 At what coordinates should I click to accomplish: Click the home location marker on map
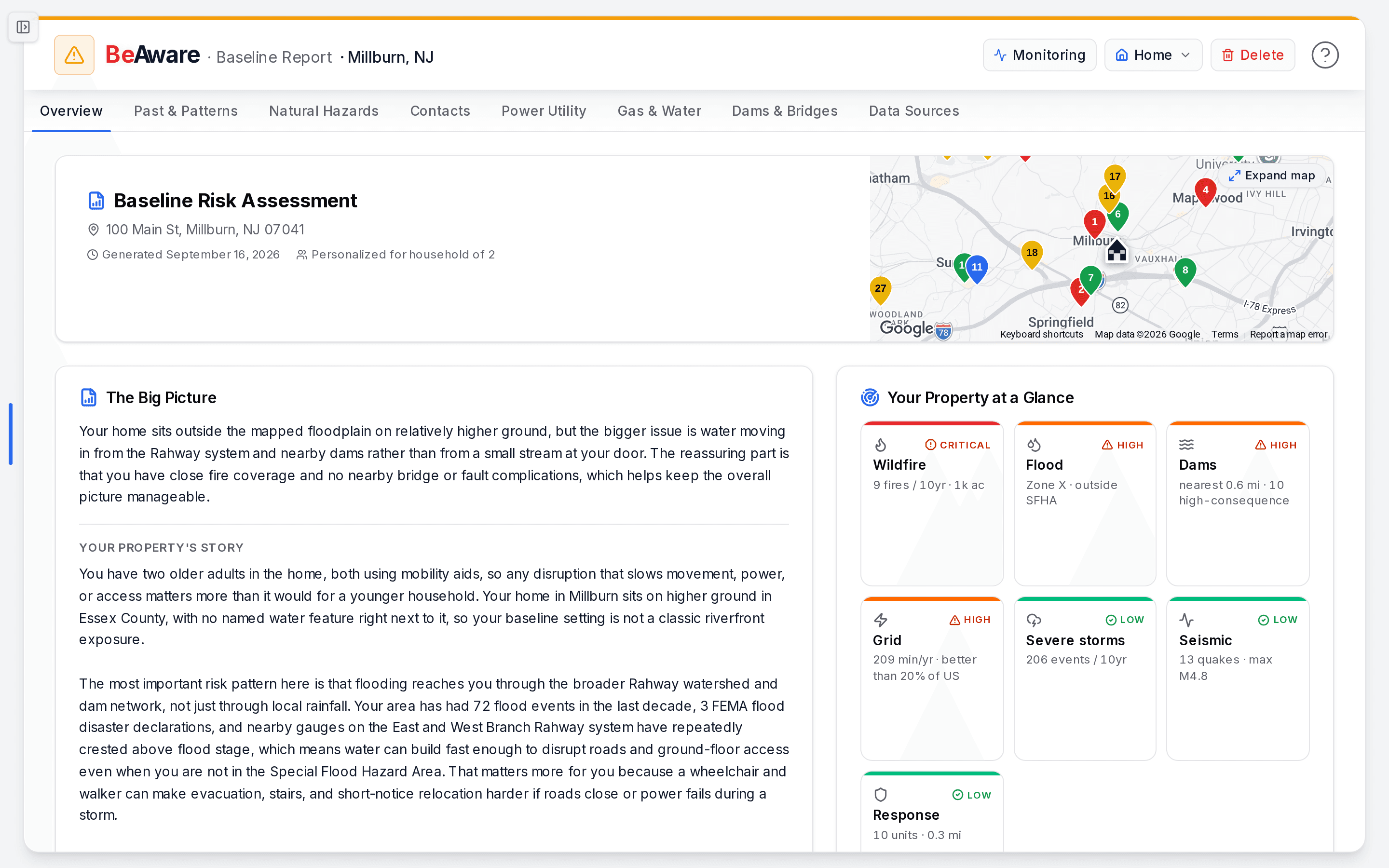1117,251
